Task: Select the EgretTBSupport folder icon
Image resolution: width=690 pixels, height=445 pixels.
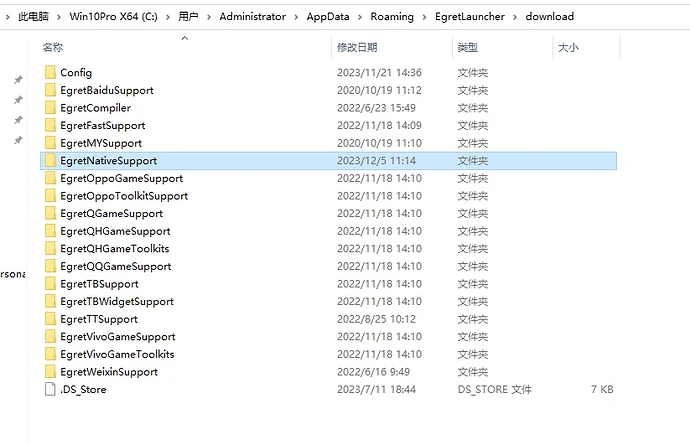Action: point(50,283)
